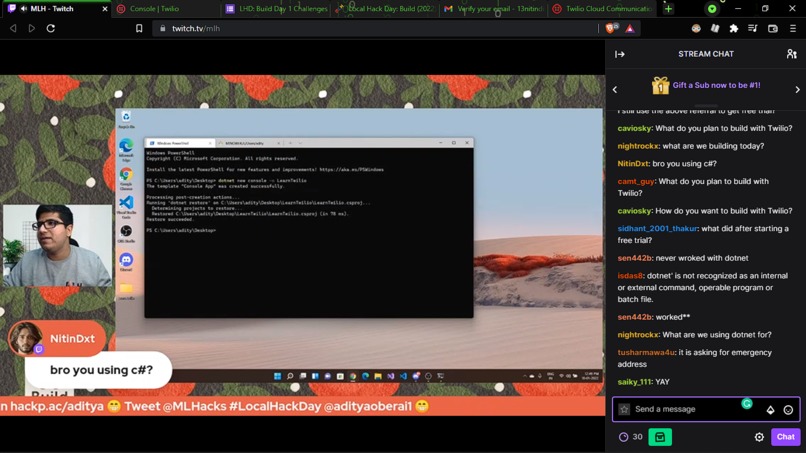Click the star icon in message box
Image resolution: width=806 pixels, height=453 pixels.
(x=624, y=409)
